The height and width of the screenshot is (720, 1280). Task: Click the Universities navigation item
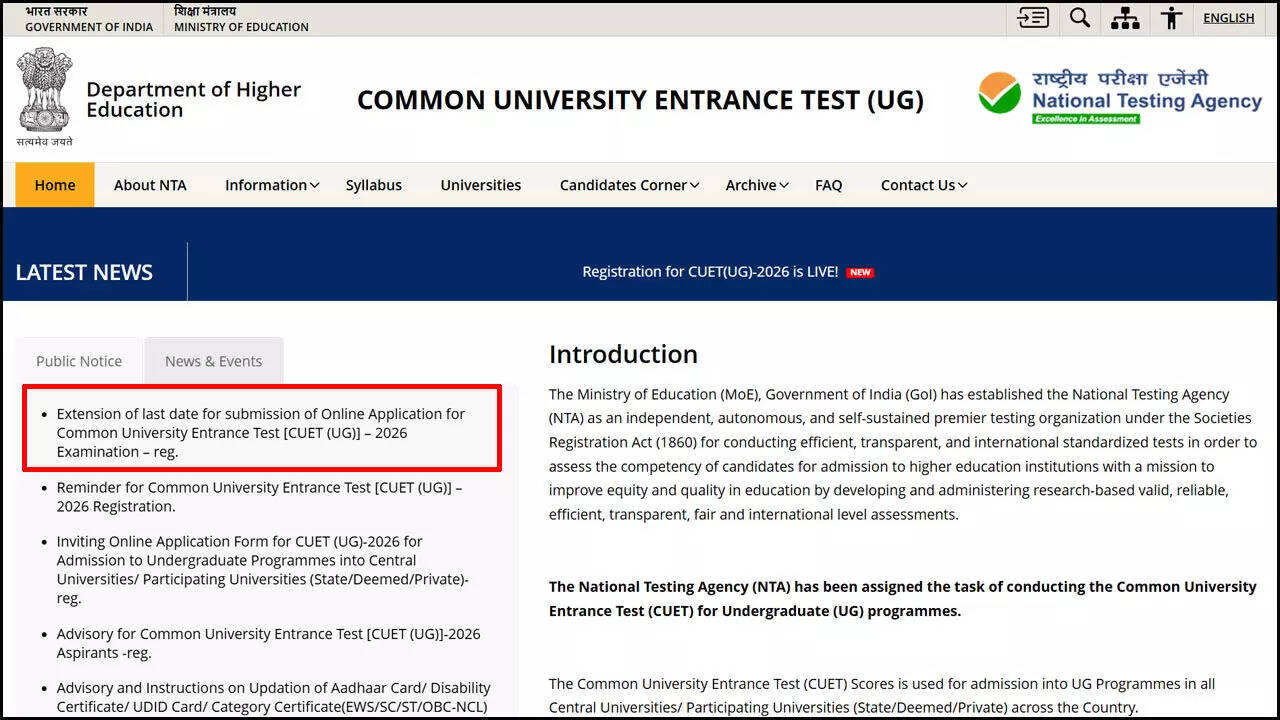pos(480,185)
